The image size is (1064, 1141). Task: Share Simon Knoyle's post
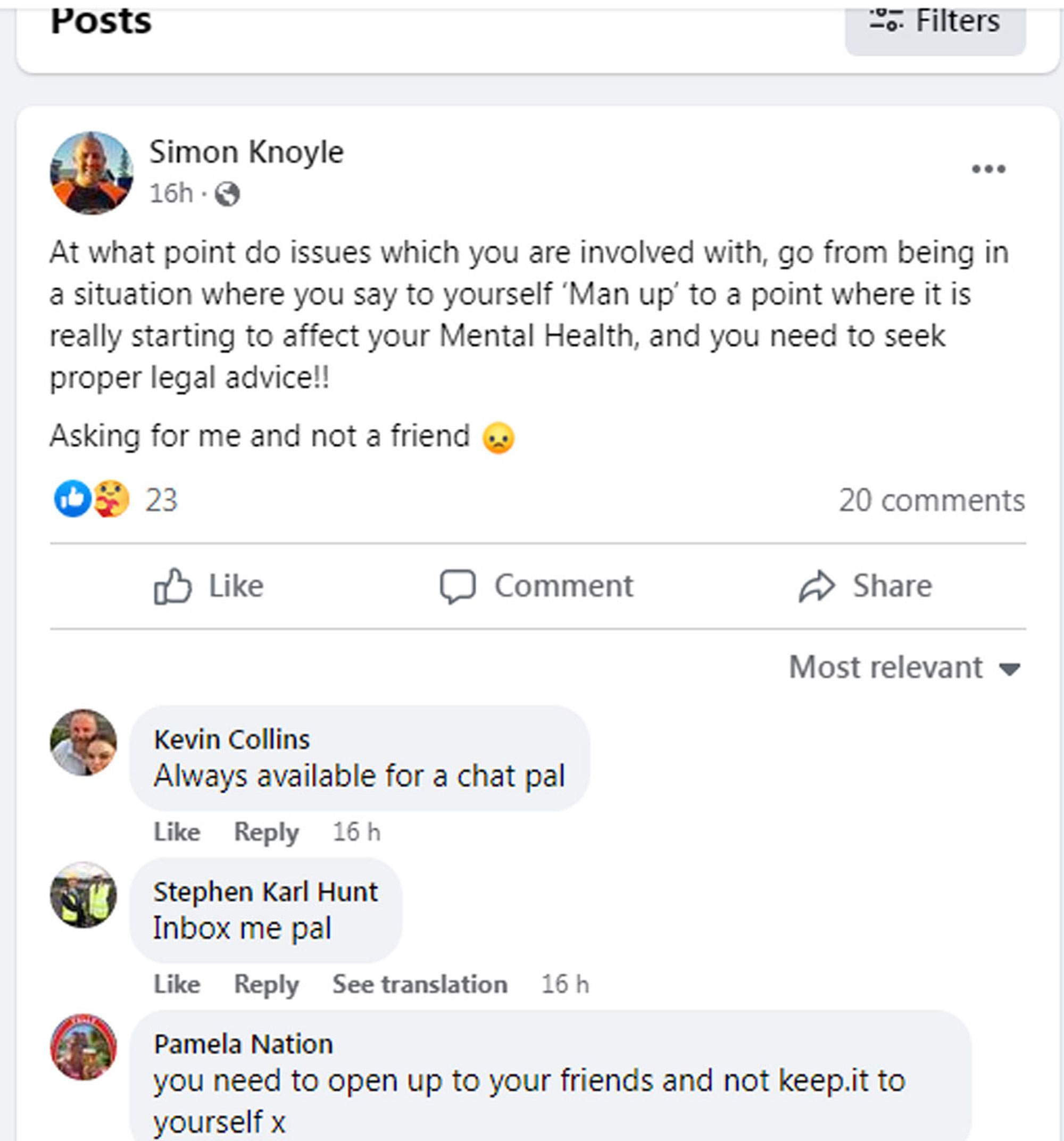click(866, 586)
